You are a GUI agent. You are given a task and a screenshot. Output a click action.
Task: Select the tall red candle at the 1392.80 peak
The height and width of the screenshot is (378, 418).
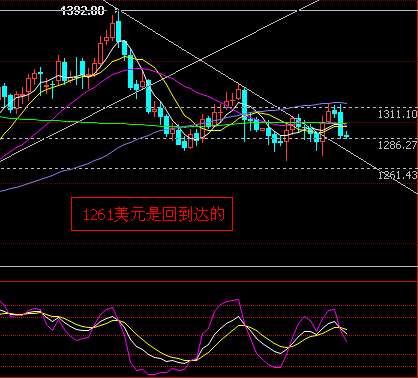(x=113, y=31)
